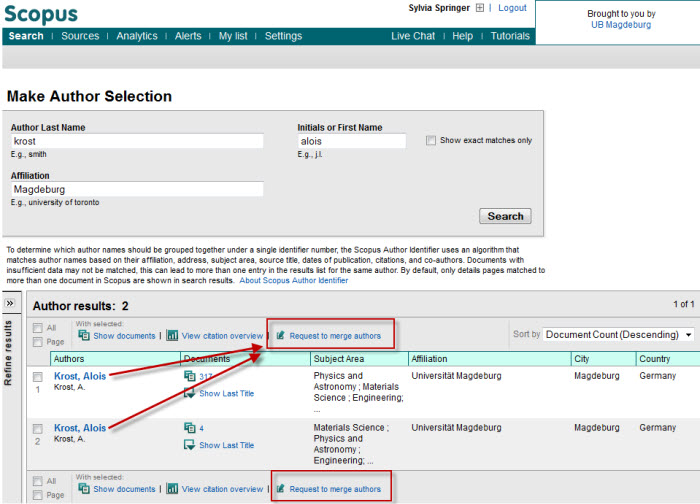Expand the plus icon next to Sylvia Springer
This screenshot has width=700, height=504.
[479, 8]
